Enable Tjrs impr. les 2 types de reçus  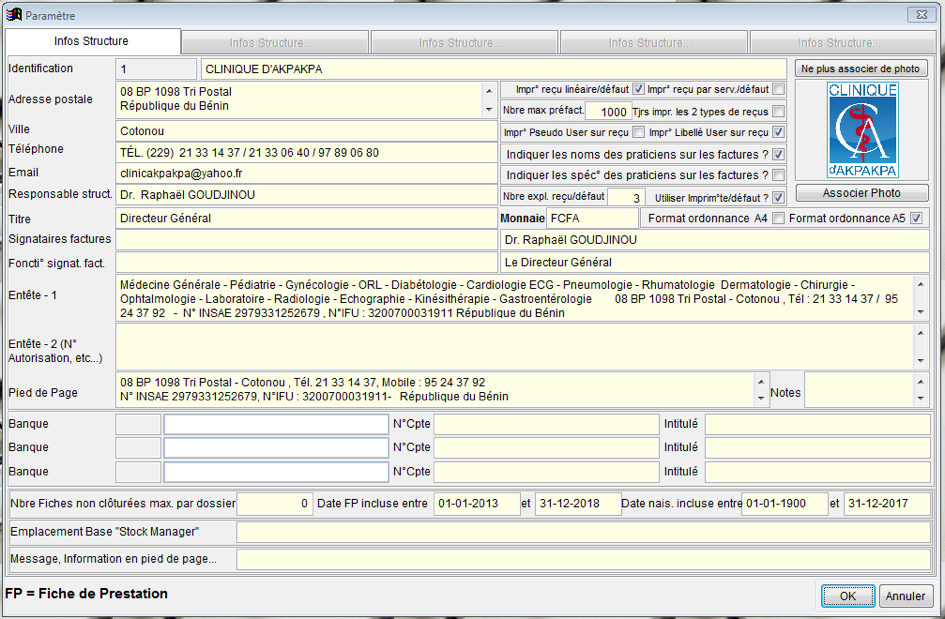tap(778, 111)
